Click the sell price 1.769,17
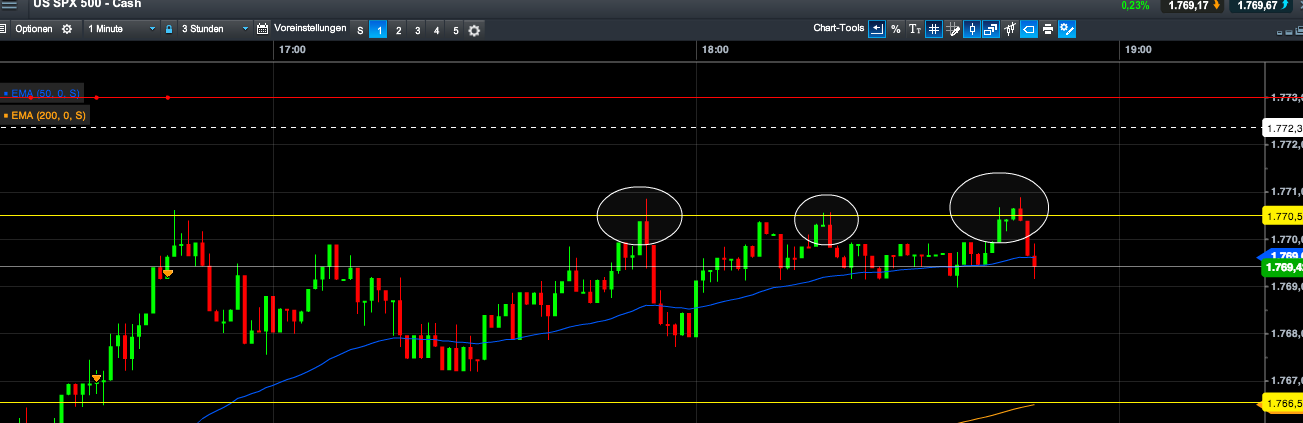Image resolution: width=1303 pixels, height=423 pixels. (x=1192, y=5)
